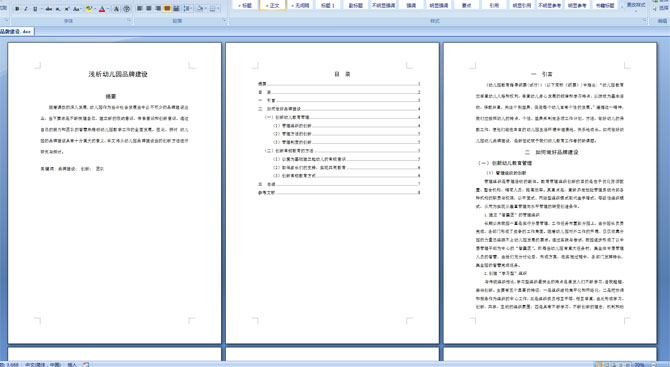Image resolution: width=670 pixels, height=367 pixels.
Task: Toggle bold formatting in the font group
Action: (17, 9)
